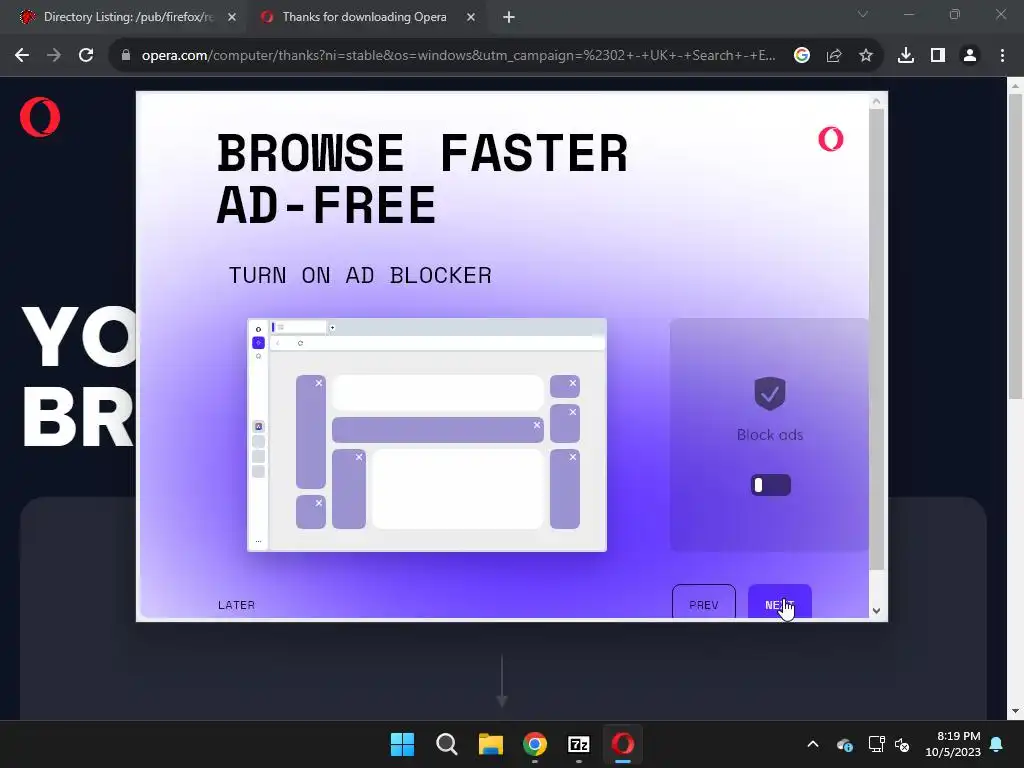Screen dimensions: 1024x768
Task: Open the Chrome three-dot menu
Action: click(1002, 56)
